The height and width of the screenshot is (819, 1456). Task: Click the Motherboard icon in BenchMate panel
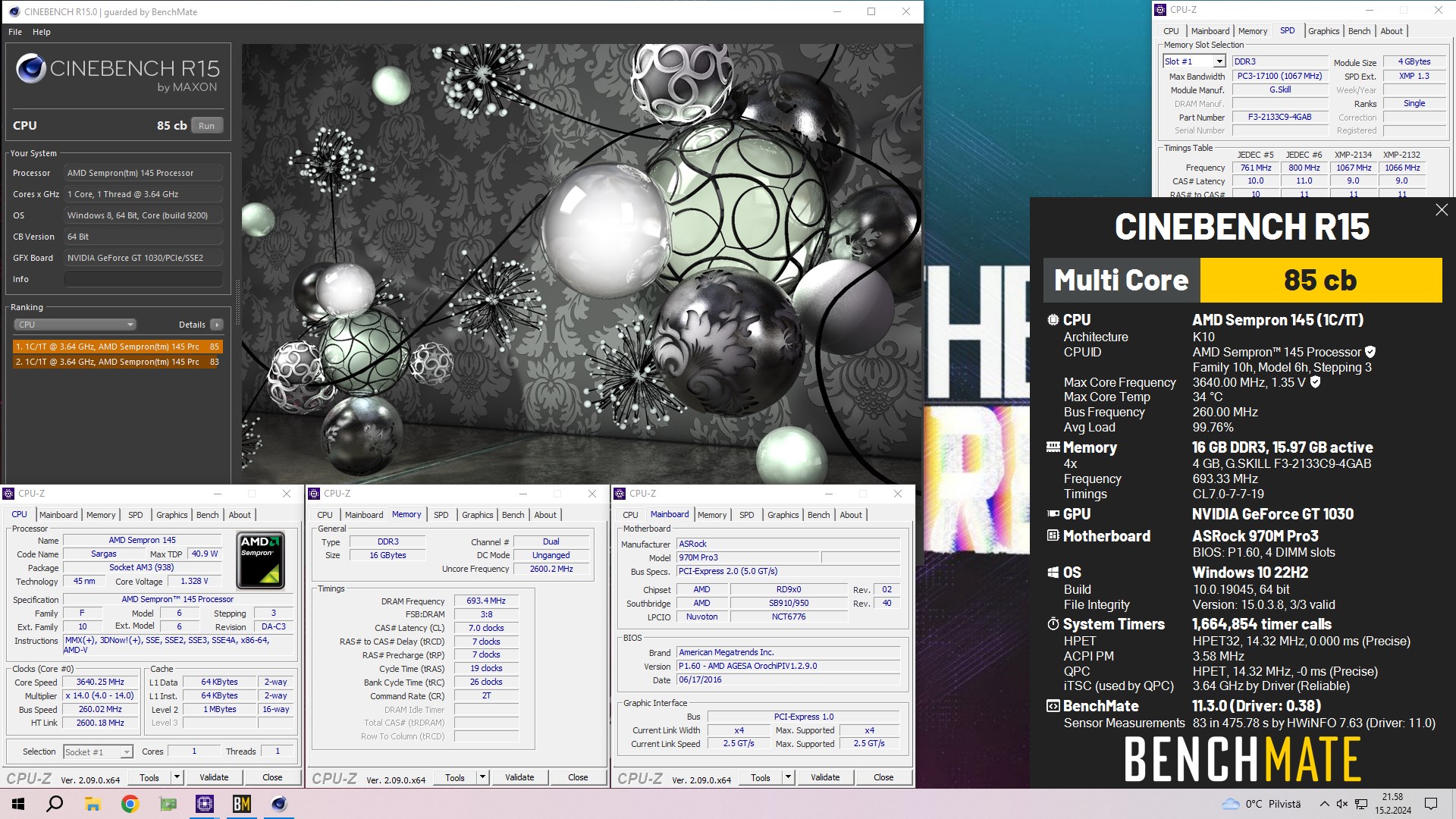[1053, 536]
